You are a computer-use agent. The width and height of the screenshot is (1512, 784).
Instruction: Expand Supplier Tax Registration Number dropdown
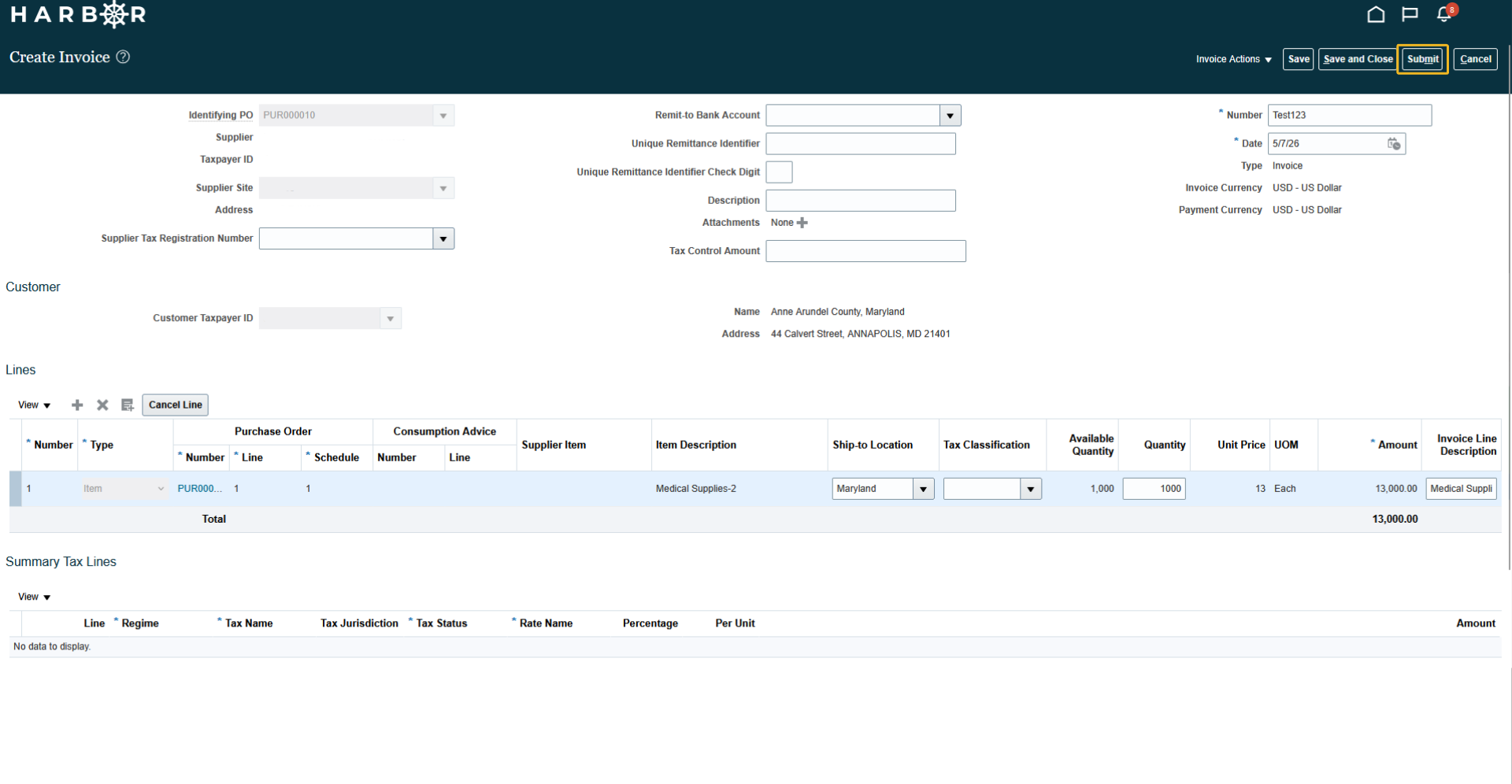443,239
